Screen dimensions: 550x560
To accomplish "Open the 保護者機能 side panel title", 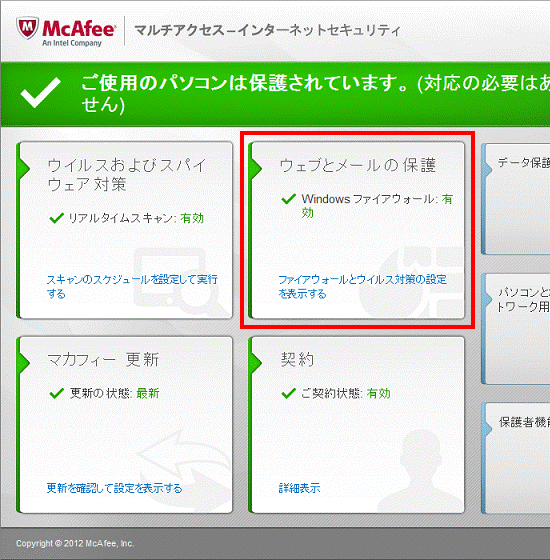I will (524, 422).
